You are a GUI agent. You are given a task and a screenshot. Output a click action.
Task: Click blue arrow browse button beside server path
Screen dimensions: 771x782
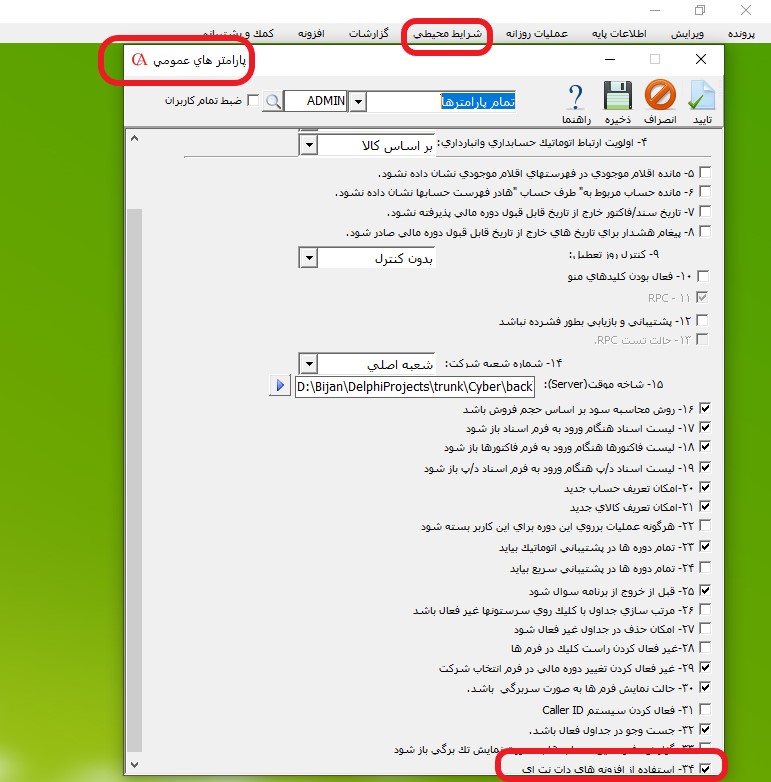point(279,386)
